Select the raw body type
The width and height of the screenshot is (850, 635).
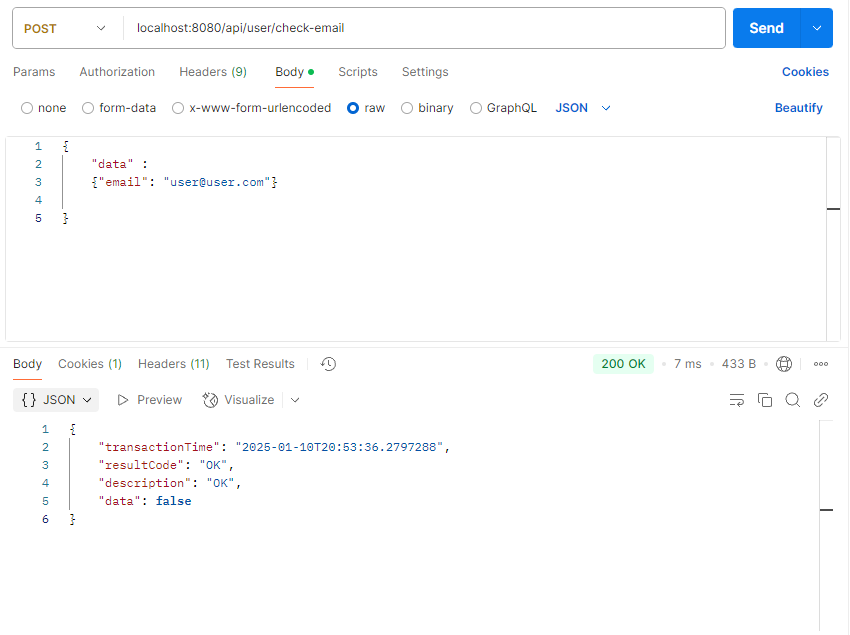pos(353,108)
